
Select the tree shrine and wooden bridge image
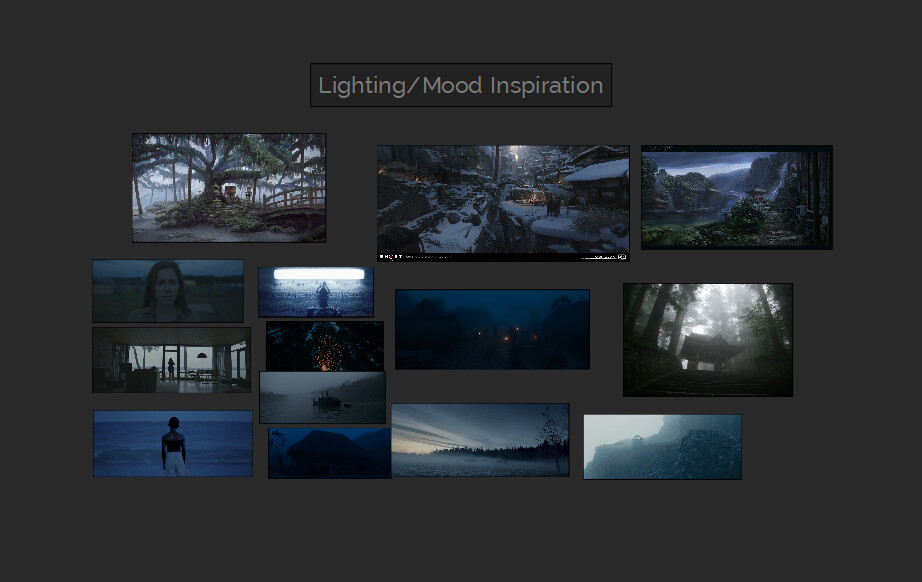(x=229, y=188)
